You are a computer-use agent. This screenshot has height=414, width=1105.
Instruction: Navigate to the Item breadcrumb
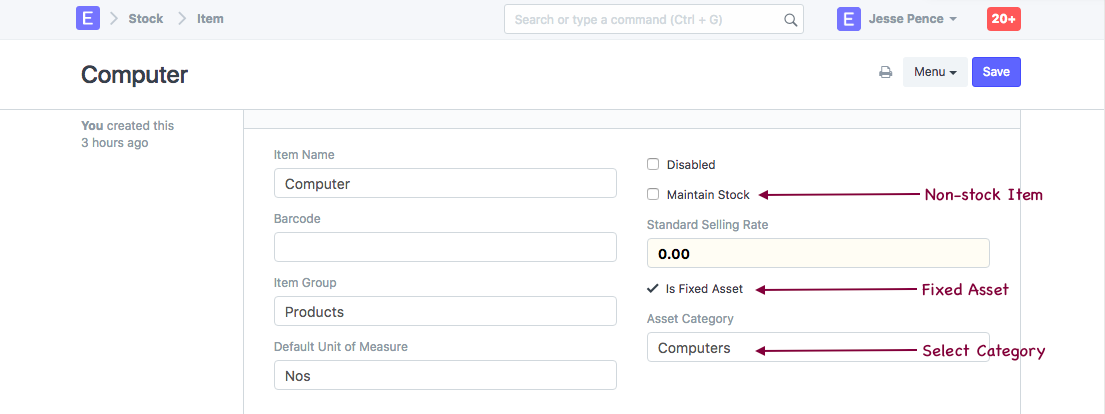[210, 19]
